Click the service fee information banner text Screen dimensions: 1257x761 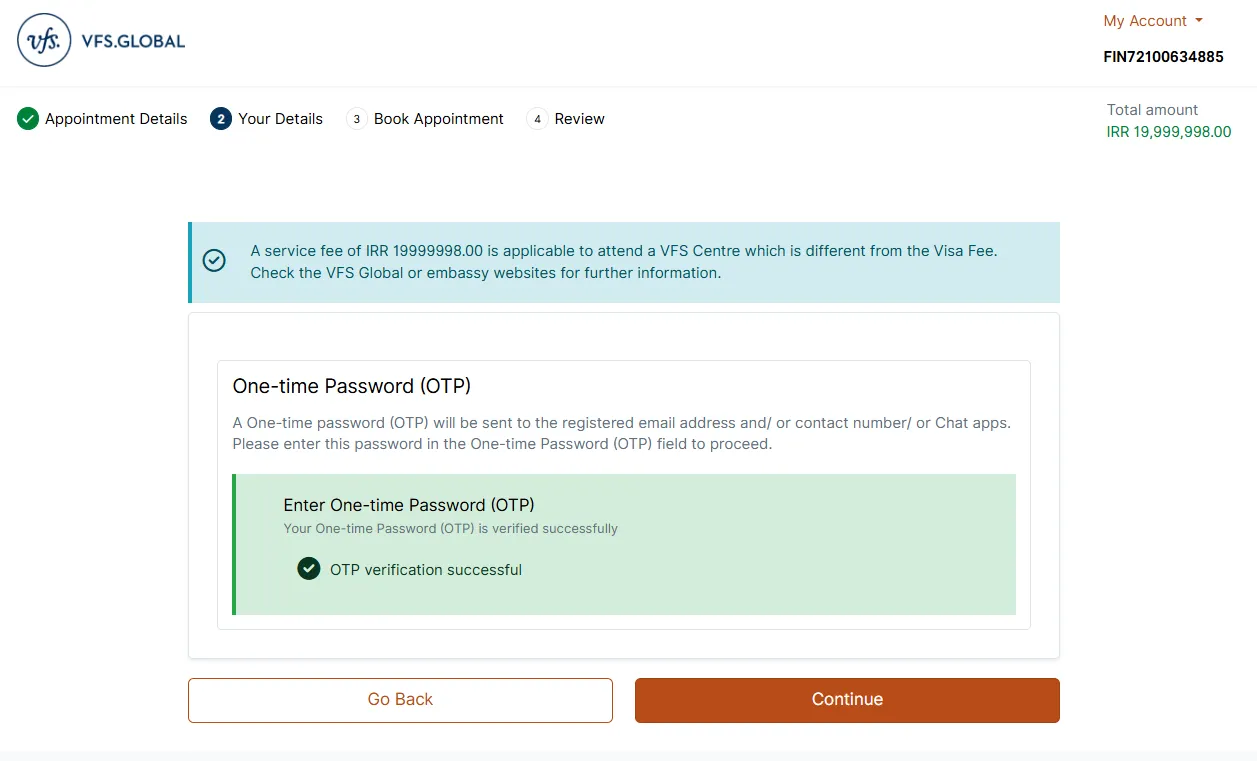[x=623, y=262]
